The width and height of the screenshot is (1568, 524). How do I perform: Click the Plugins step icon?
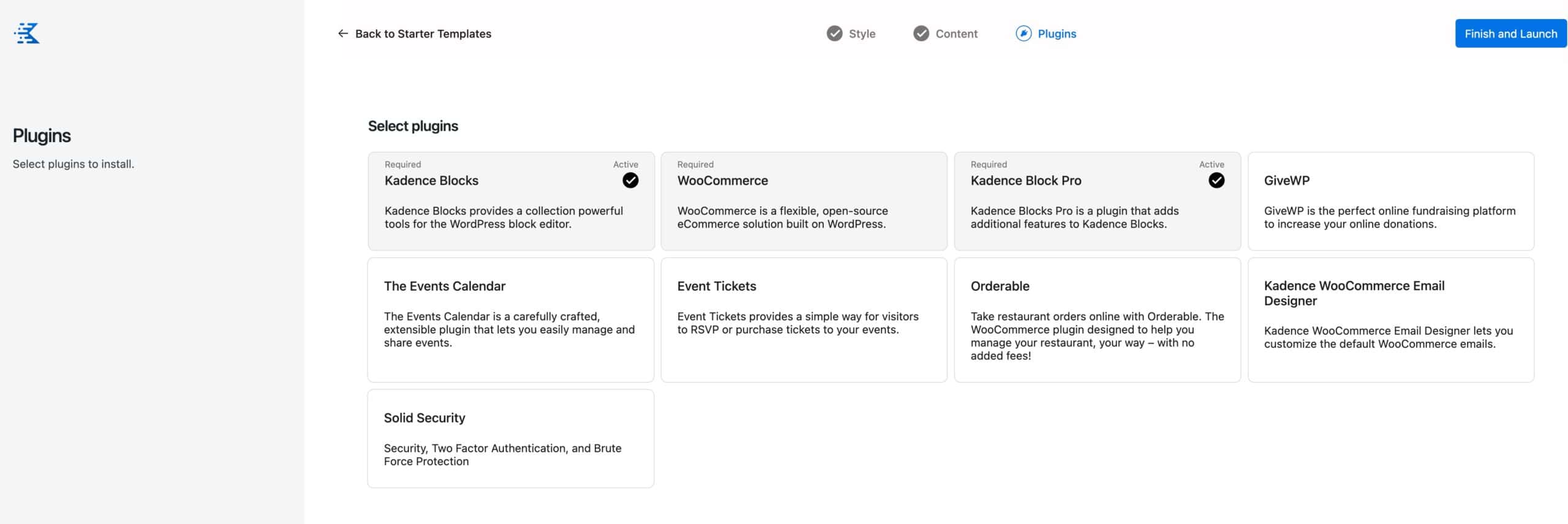click(x=1023, y=34)
